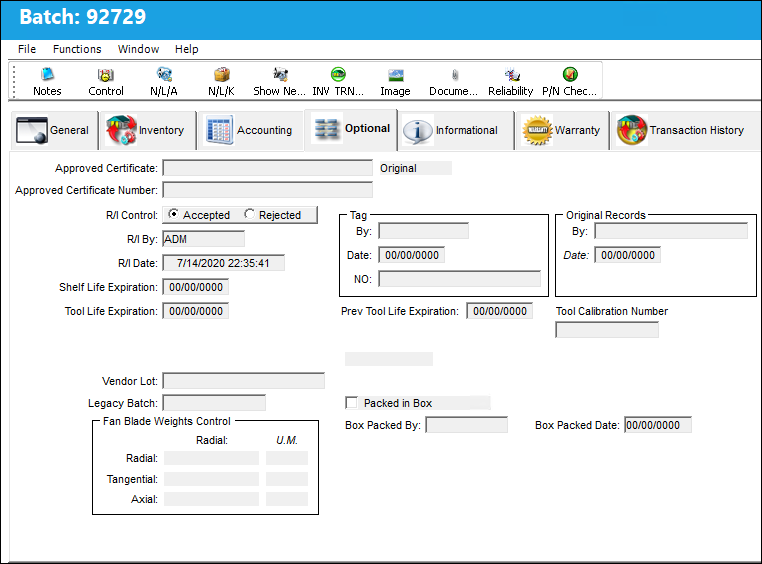762x564 pixels.
Task: Open the Functions menu
Action: pyautogui.click(x=77, y=49)
